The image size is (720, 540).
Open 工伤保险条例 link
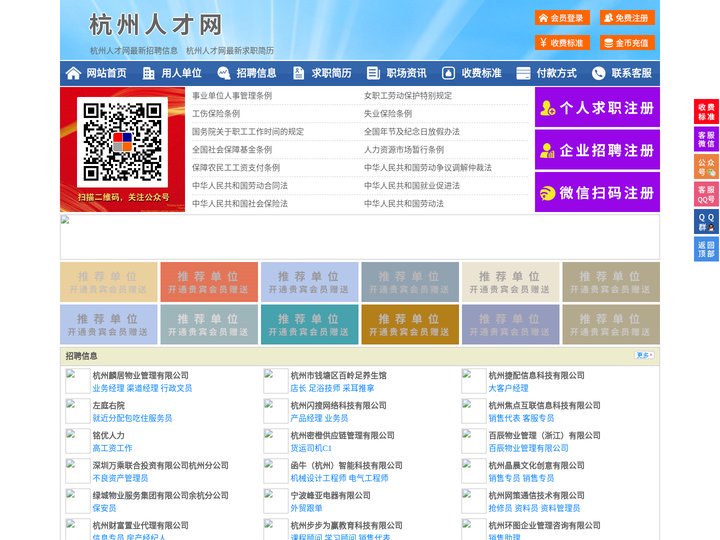216,113
